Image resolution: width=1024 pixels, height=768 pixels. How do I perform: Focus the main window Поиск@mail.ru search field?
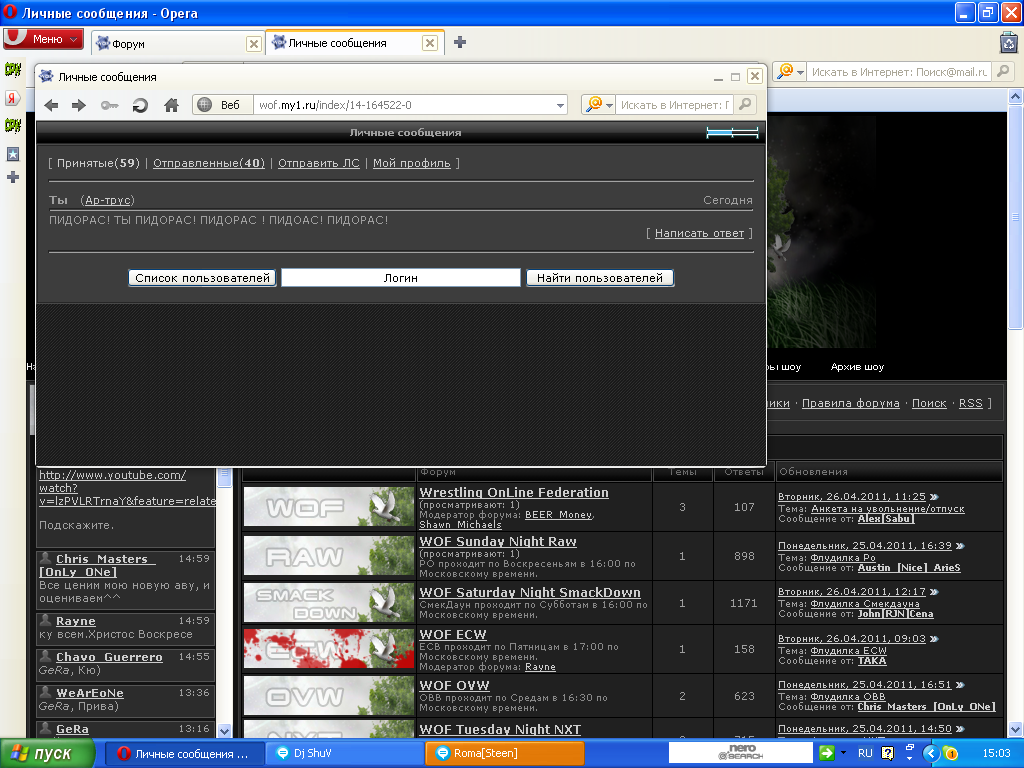pos(899,72)
